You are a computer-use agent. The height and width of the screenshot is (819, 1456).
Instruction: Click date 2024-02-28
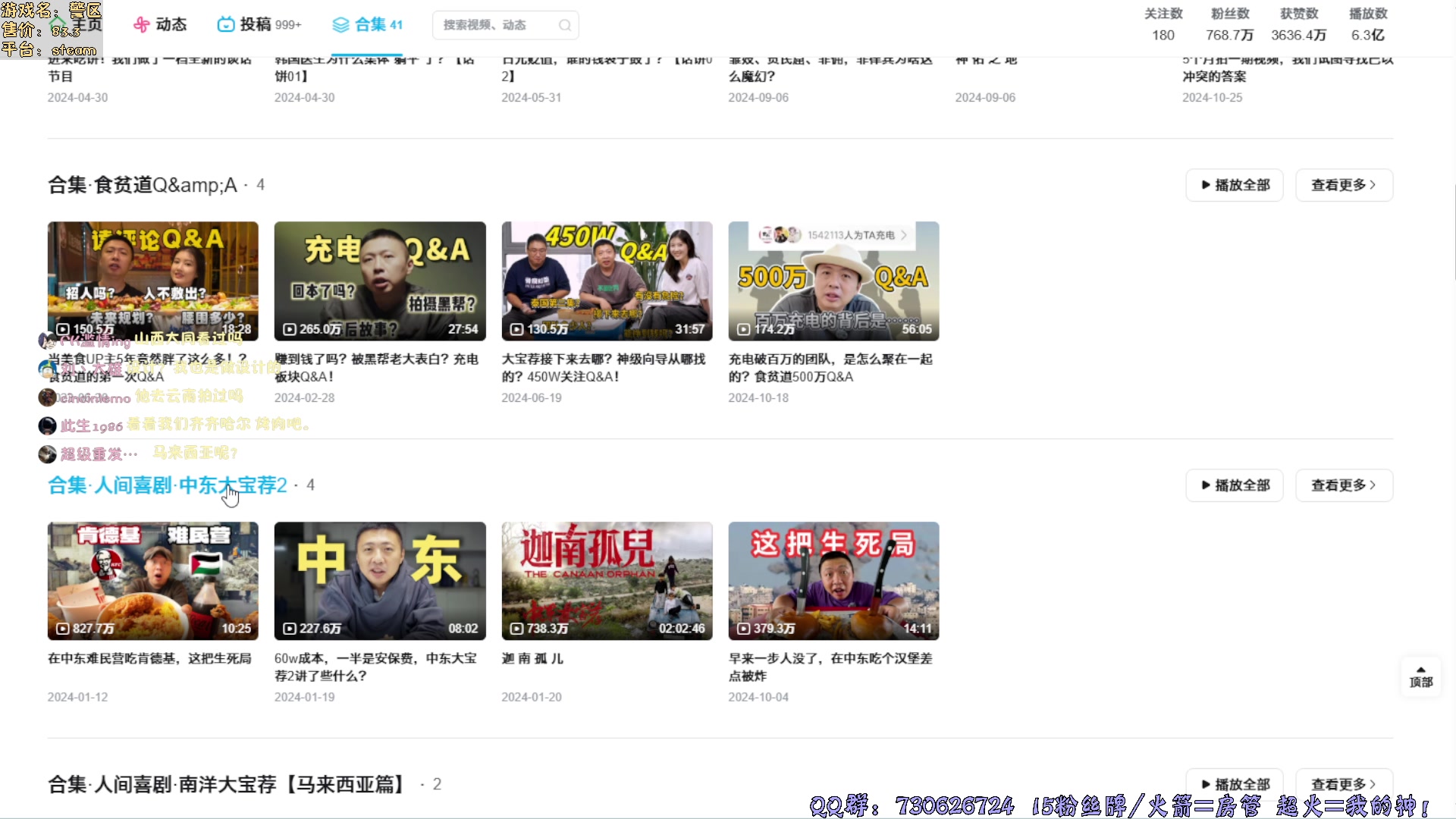[304, 397]
